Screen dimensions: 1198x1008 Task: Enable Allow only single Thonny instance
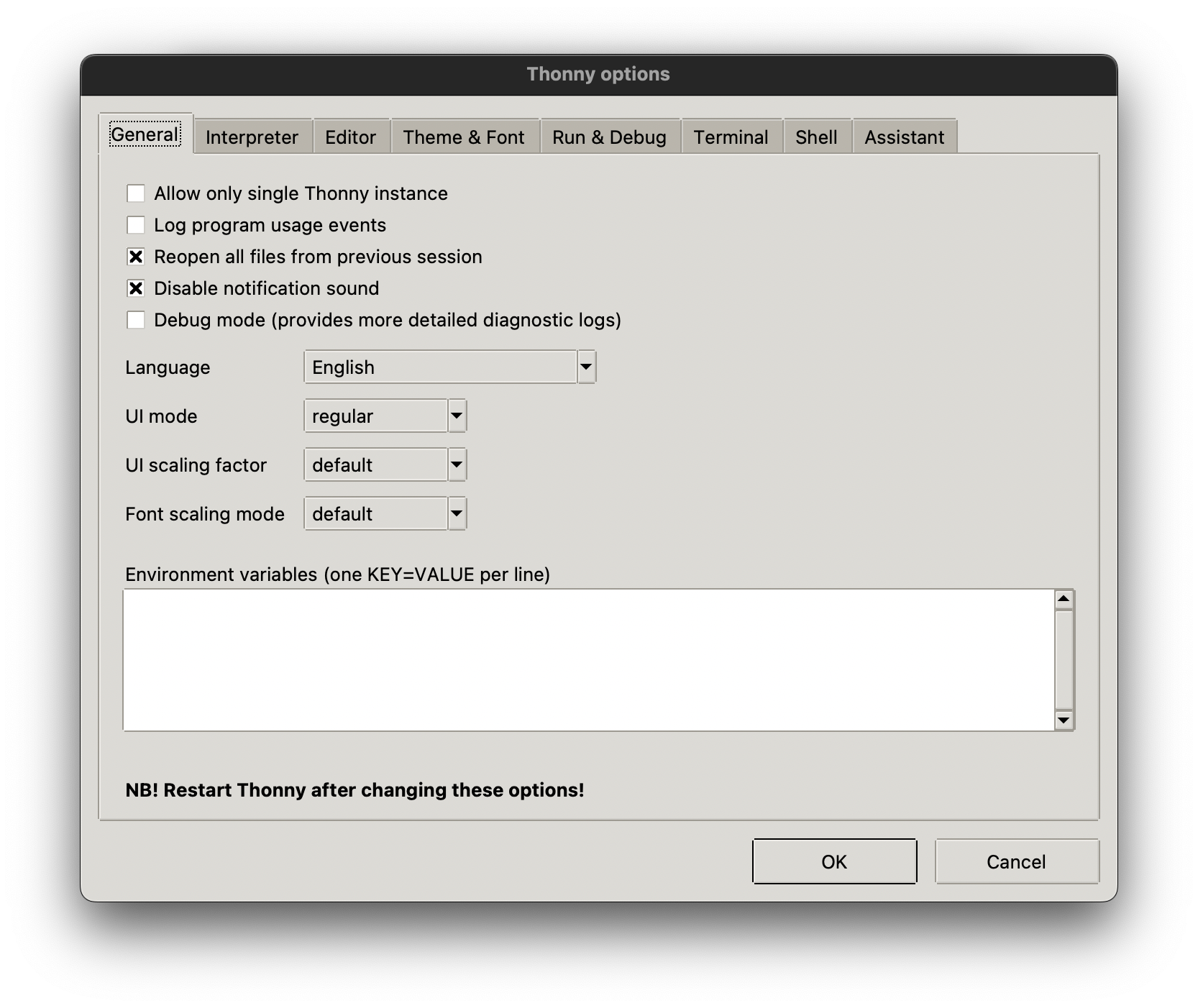[x=136, y=193]
